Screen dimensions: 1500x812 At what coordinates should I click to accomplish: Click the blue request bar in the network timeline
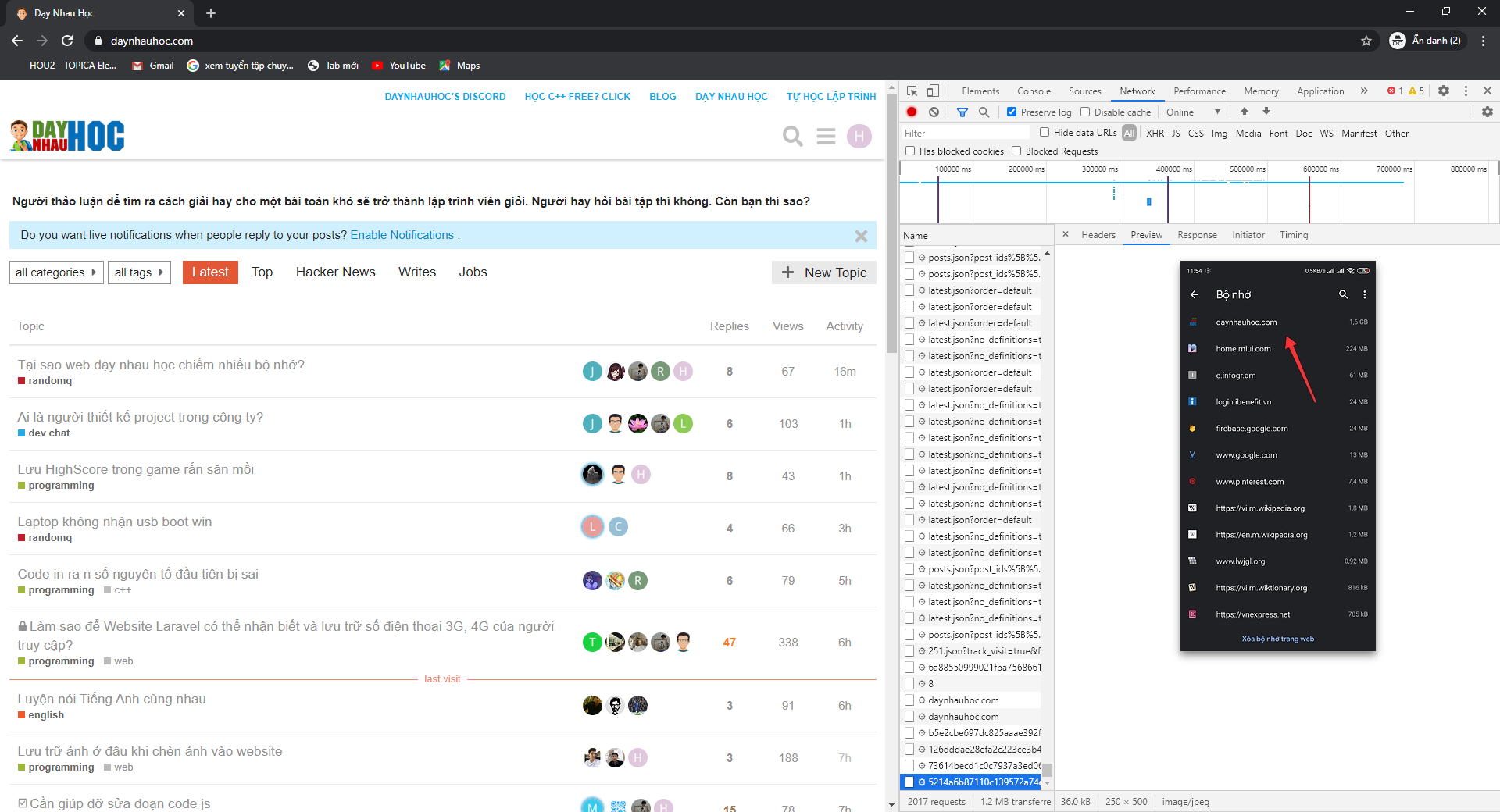point(1148,201)
